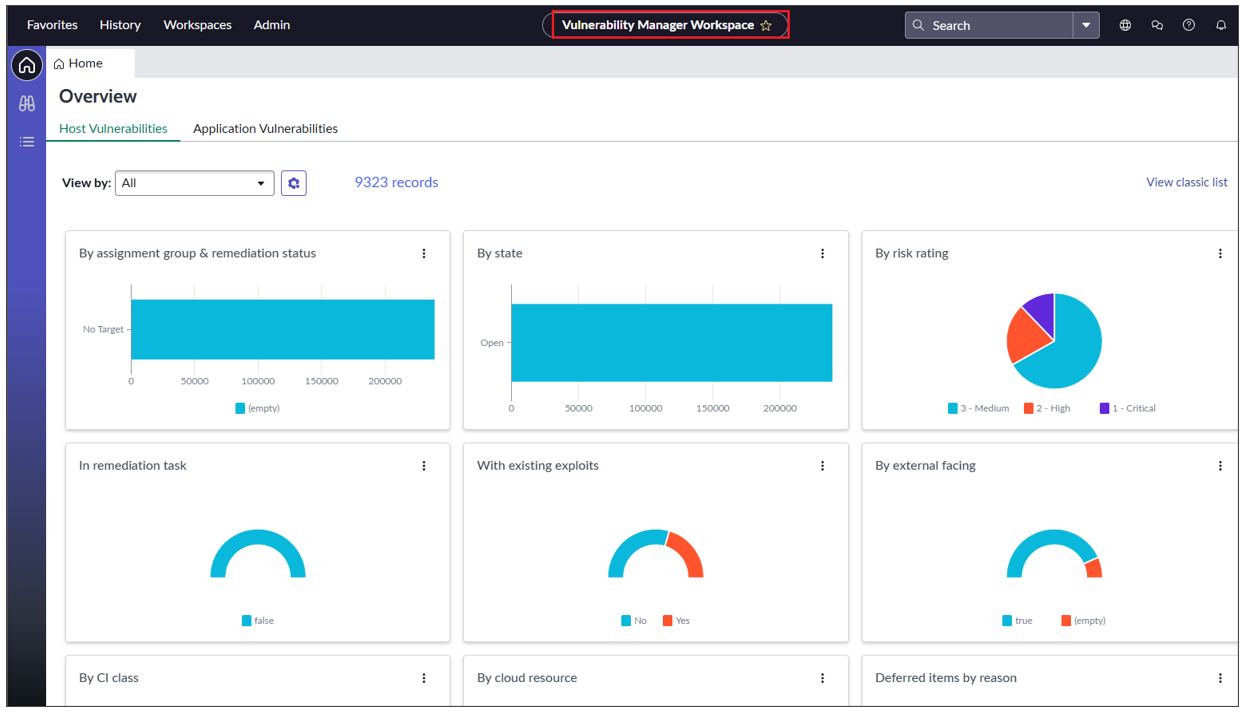Open notifications from the bell icon

point(1221,25)
